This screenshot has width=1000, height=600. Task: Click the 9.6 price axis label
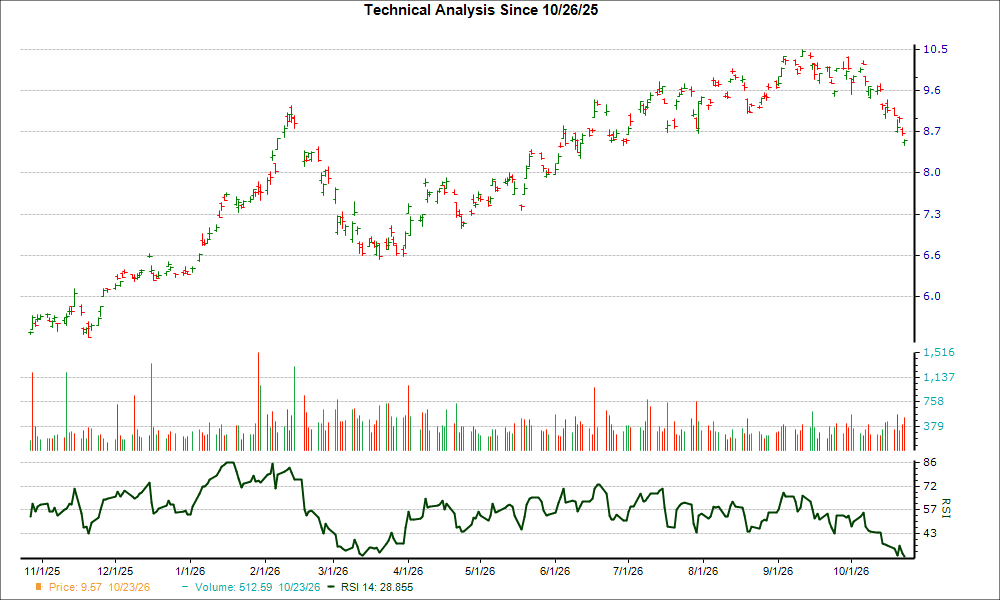pos(932,90)
